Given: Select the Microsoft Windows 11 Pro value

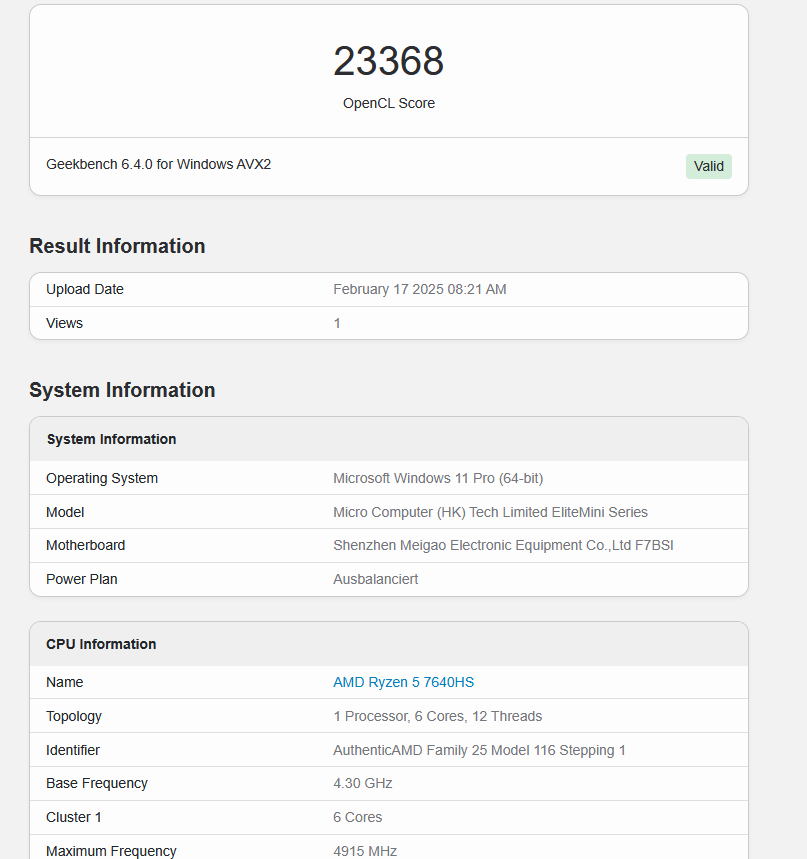Looking at the screenshot, I should coord(438,478).
